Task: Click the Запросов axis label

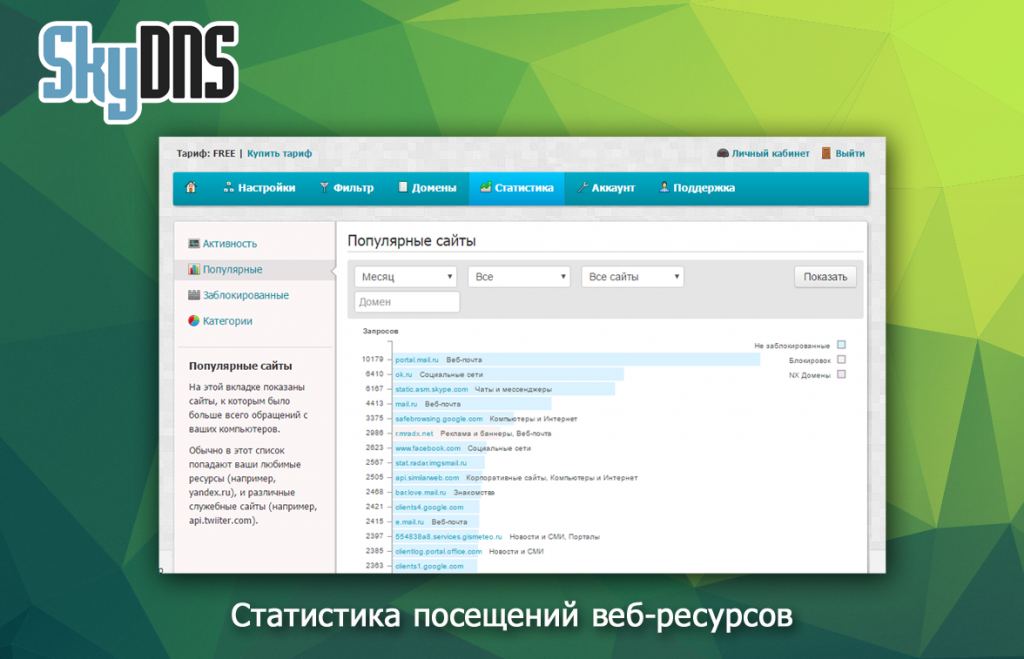Action: (x=381, y=331)
